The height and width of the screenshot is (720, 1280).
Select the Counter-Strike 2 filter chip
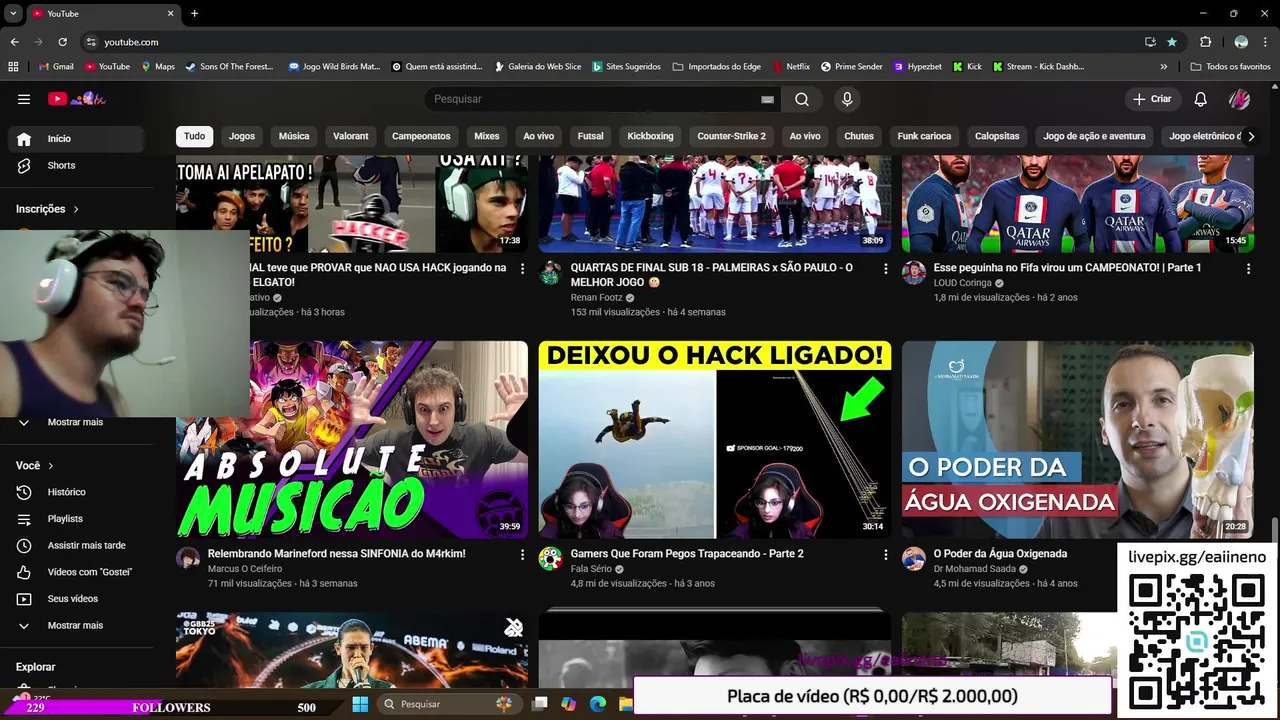[731, 136]
